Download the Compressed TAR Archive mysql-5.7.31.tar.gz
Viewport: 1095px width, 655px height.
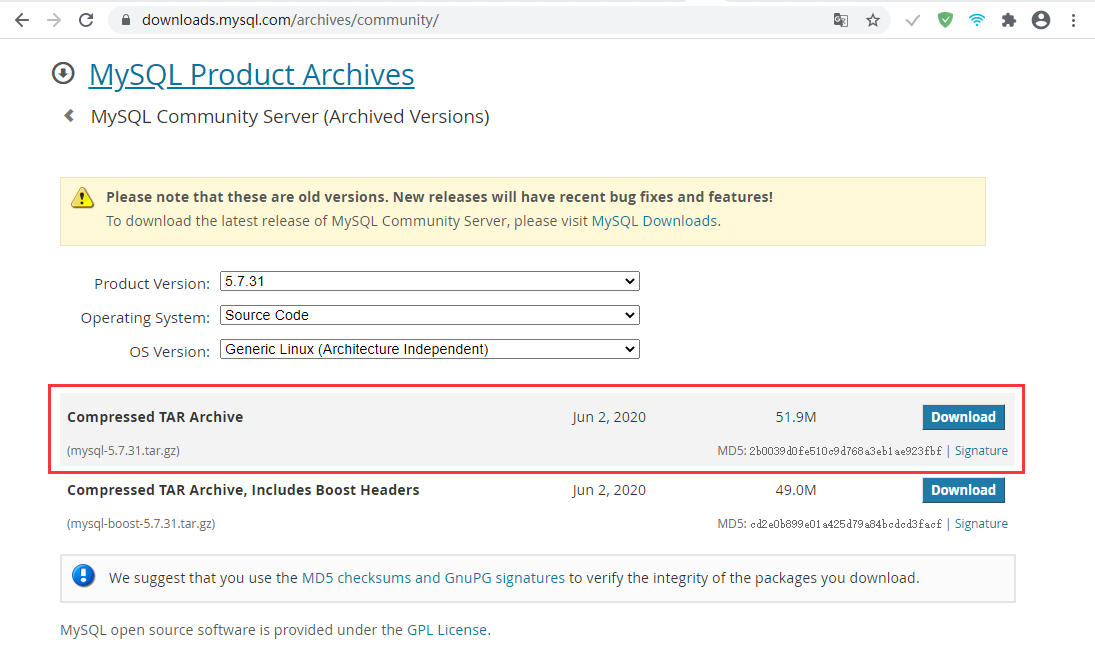coord(963,417)
